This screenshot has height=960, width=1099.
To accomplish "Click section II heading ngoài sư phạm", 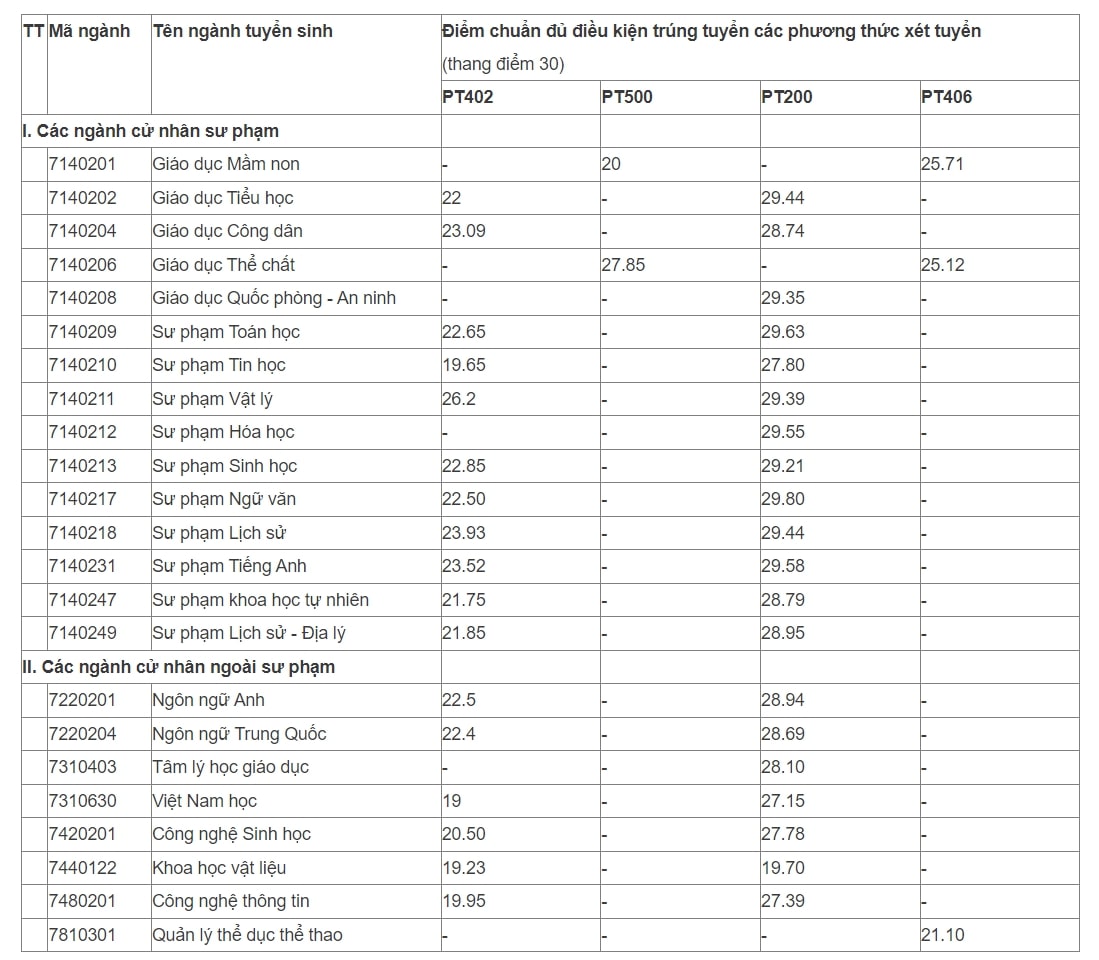I will coord(178,666).
